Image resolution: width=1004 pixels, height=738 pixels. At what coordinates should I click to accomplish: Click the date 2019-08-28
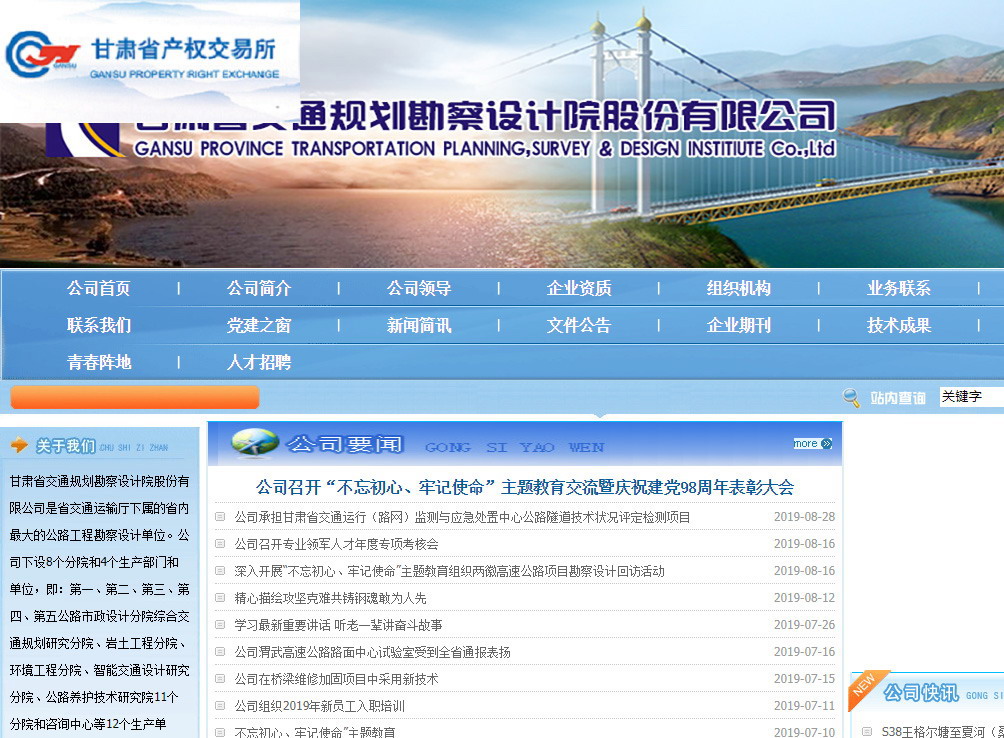[x=804, y=517]
